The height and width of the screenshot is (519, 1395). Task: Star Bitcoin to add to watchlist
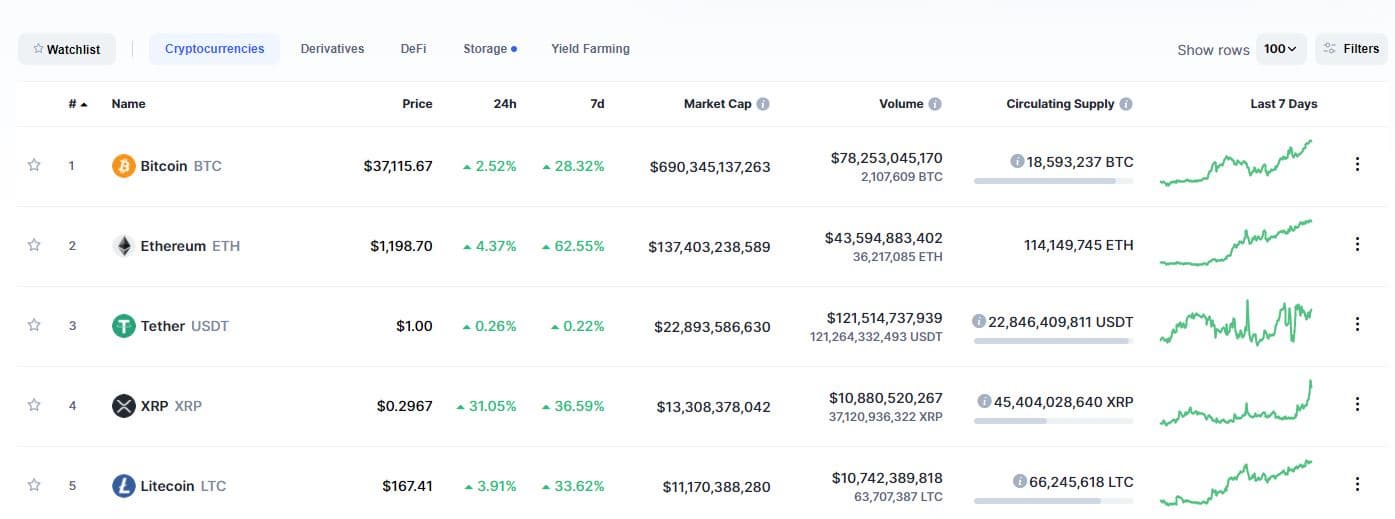[x=34, y=165]
